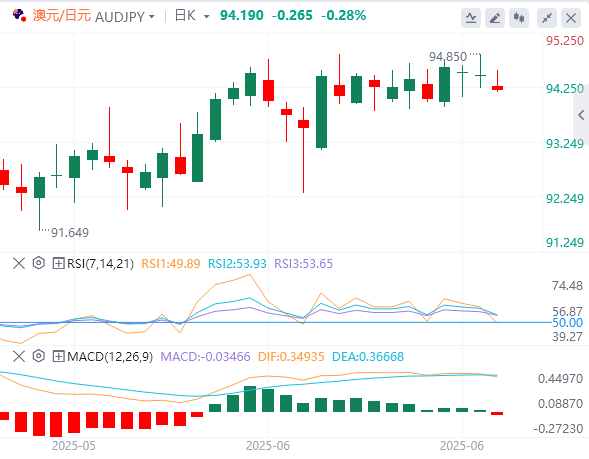Viewport: 589px width, 459px height.
Task: Click the collapse fullscreen arrows icon
Action: coord(547,18)
